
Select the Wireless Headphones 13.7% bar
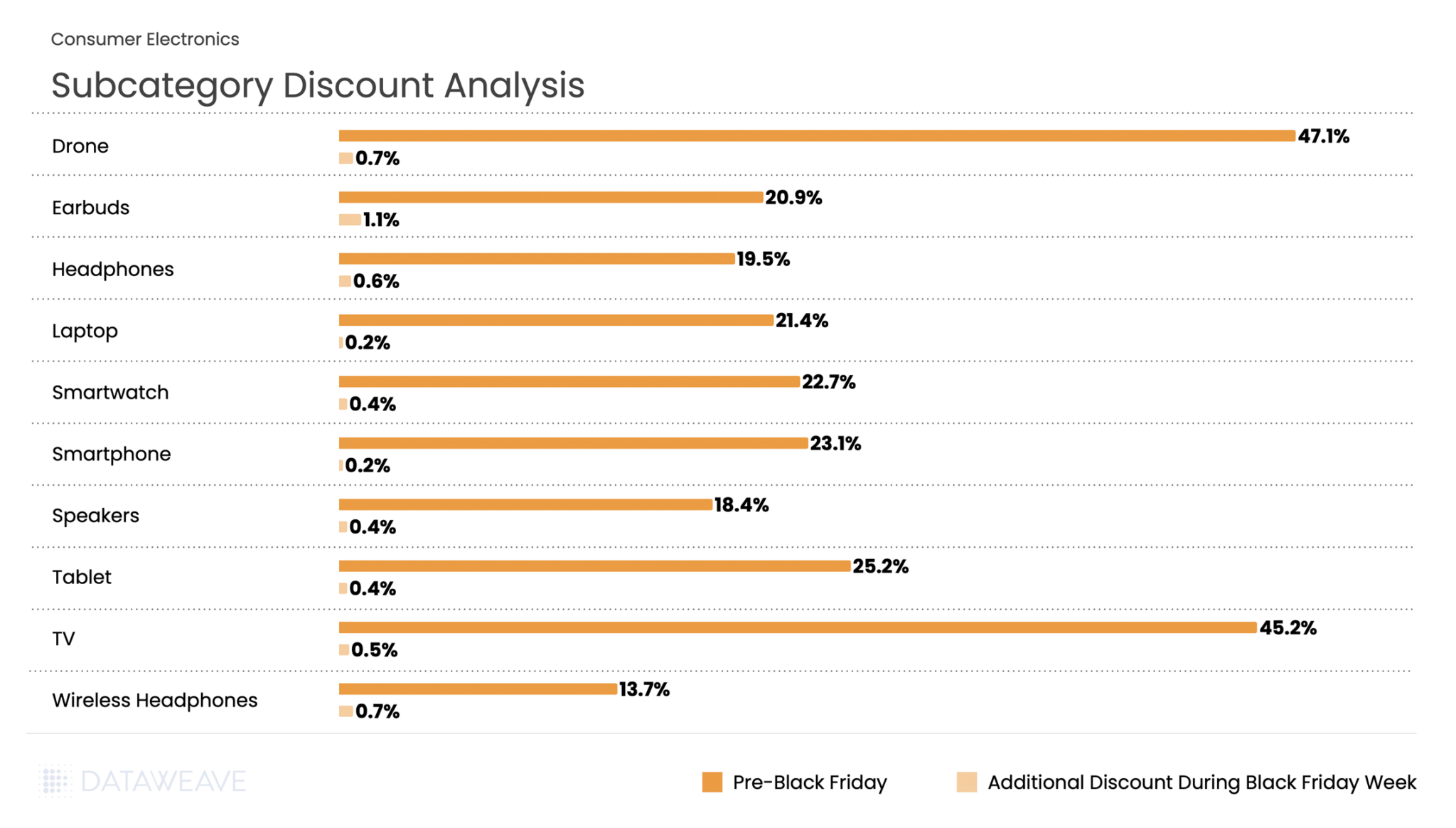point(478,689)
